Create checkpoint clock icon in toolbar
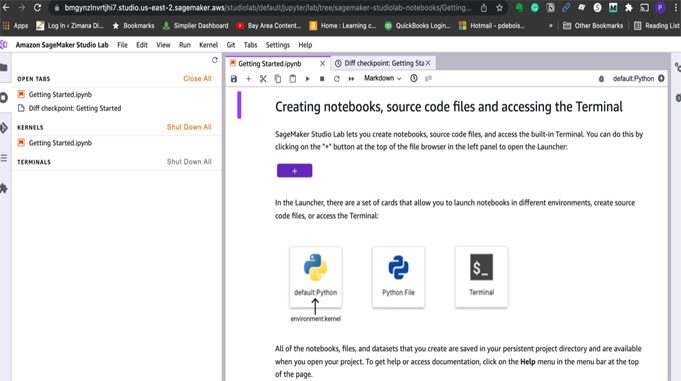681x381 pixels. tap(414, 78)
